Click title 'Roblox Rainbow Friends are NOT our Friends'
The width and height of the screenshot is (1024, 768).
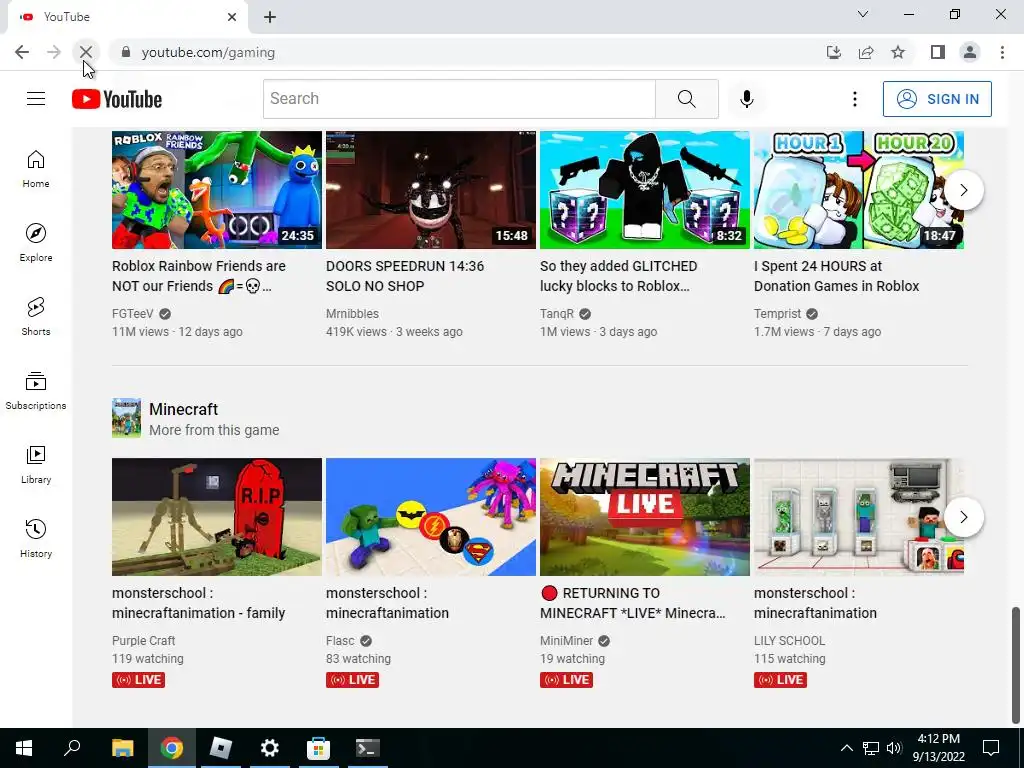pyautogui.click(x=199, y=276)
